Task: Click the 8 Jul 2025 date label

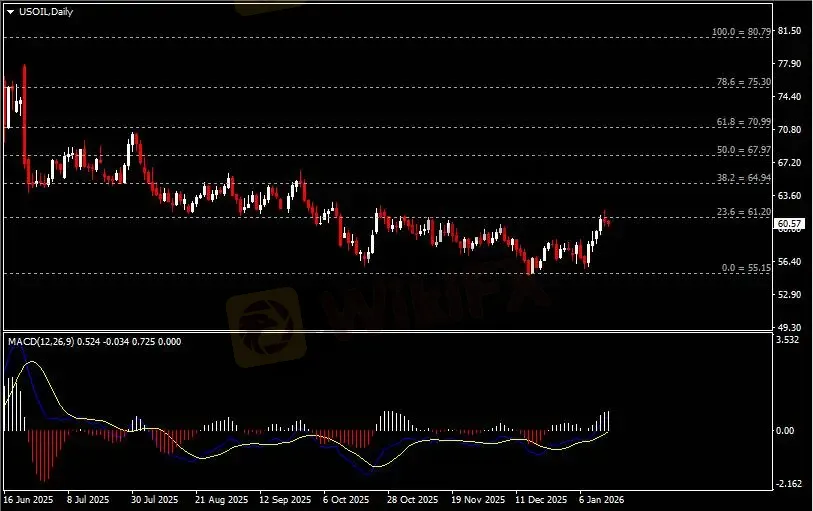Action: click(88, 500)
